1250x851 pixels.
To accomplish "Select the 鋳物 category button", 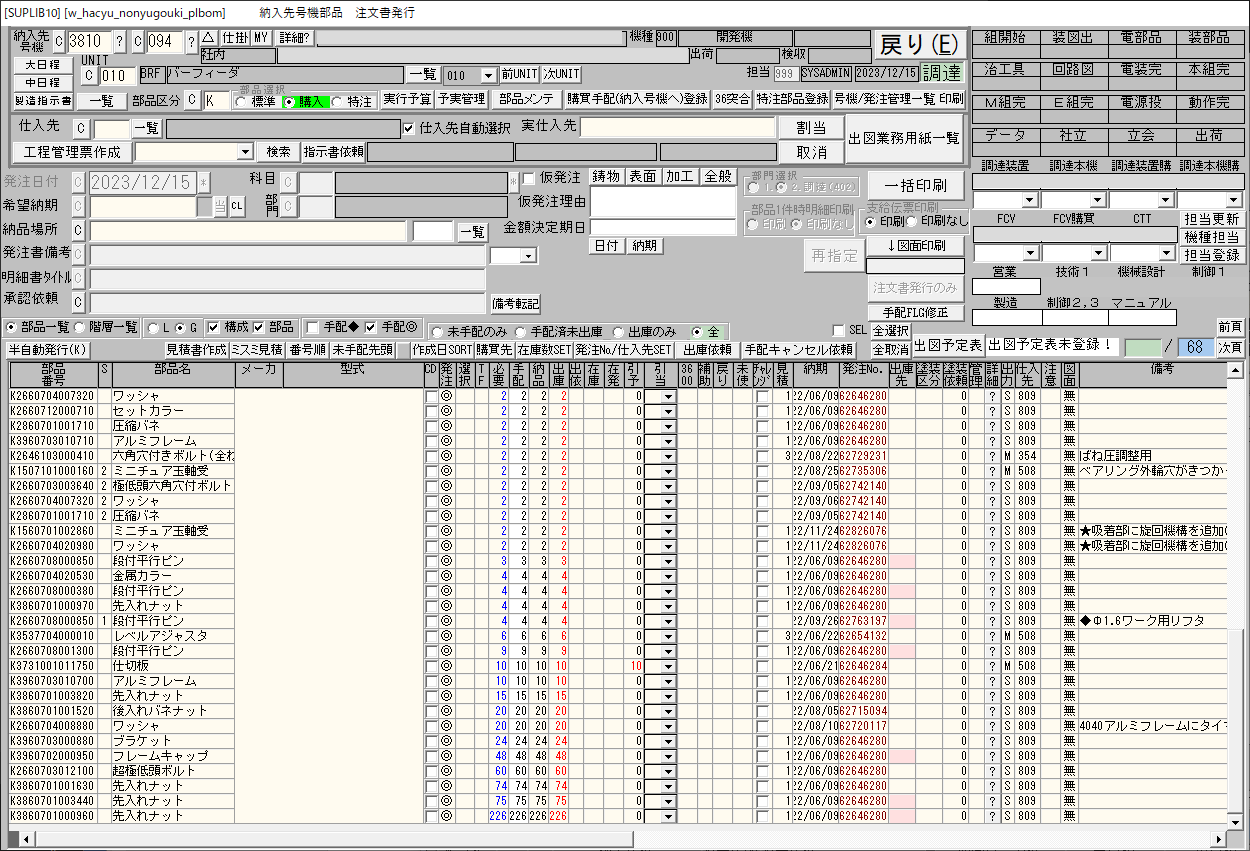I will (x=606, y=177).
